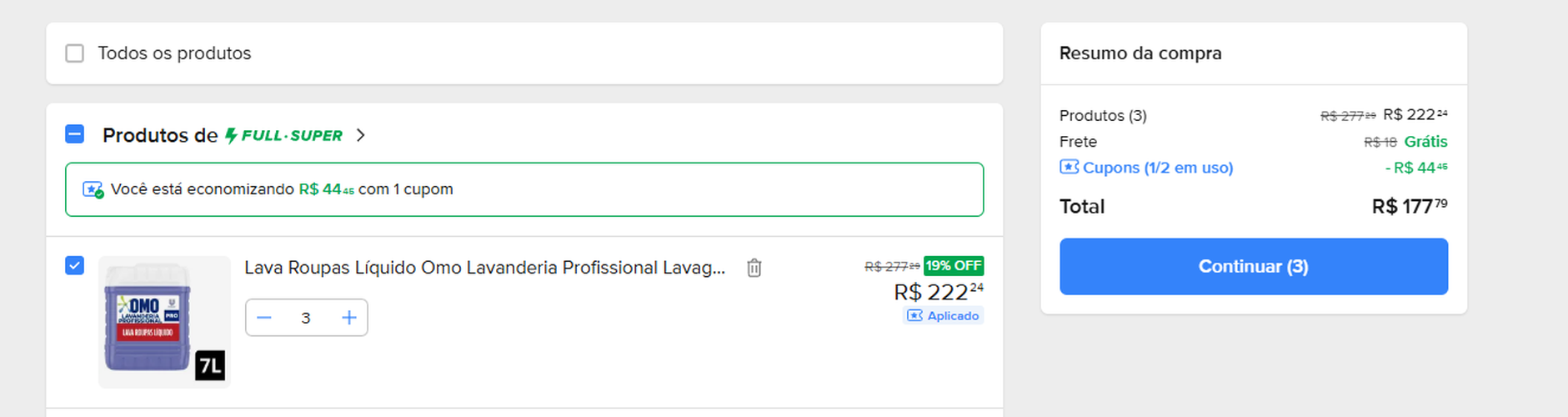Delete the Omo product with trash icon

point(754,268)
